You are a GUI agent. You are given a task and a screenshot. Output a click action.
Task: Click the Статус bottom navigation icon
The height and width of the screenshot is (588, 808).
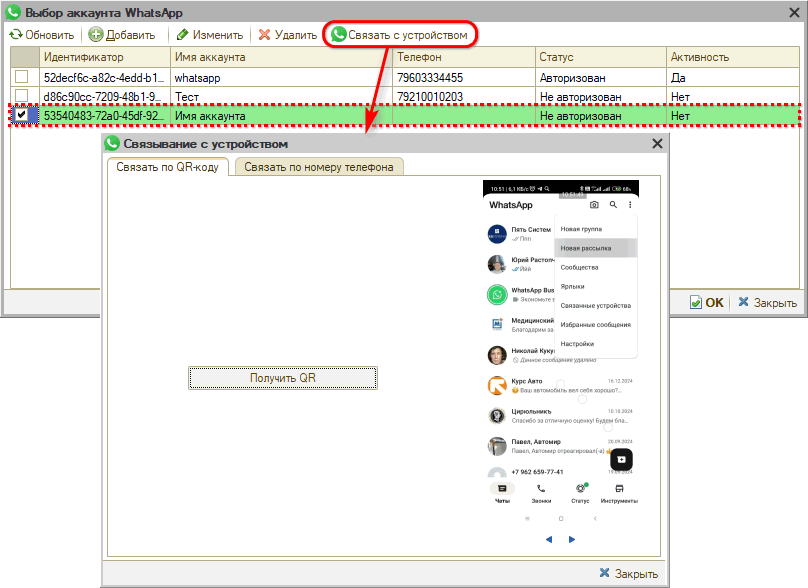[581, 488]
